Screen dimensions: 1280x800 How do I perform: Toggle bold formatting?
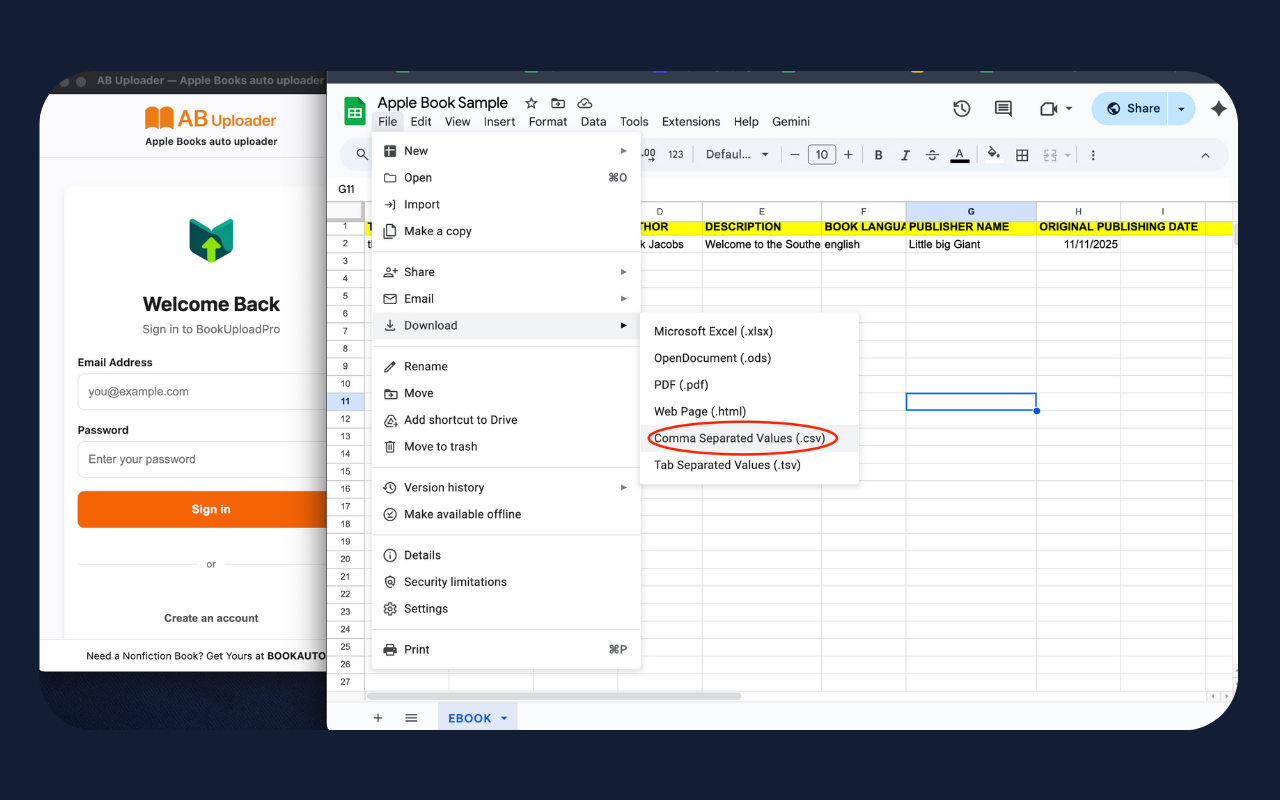(878, 155)
